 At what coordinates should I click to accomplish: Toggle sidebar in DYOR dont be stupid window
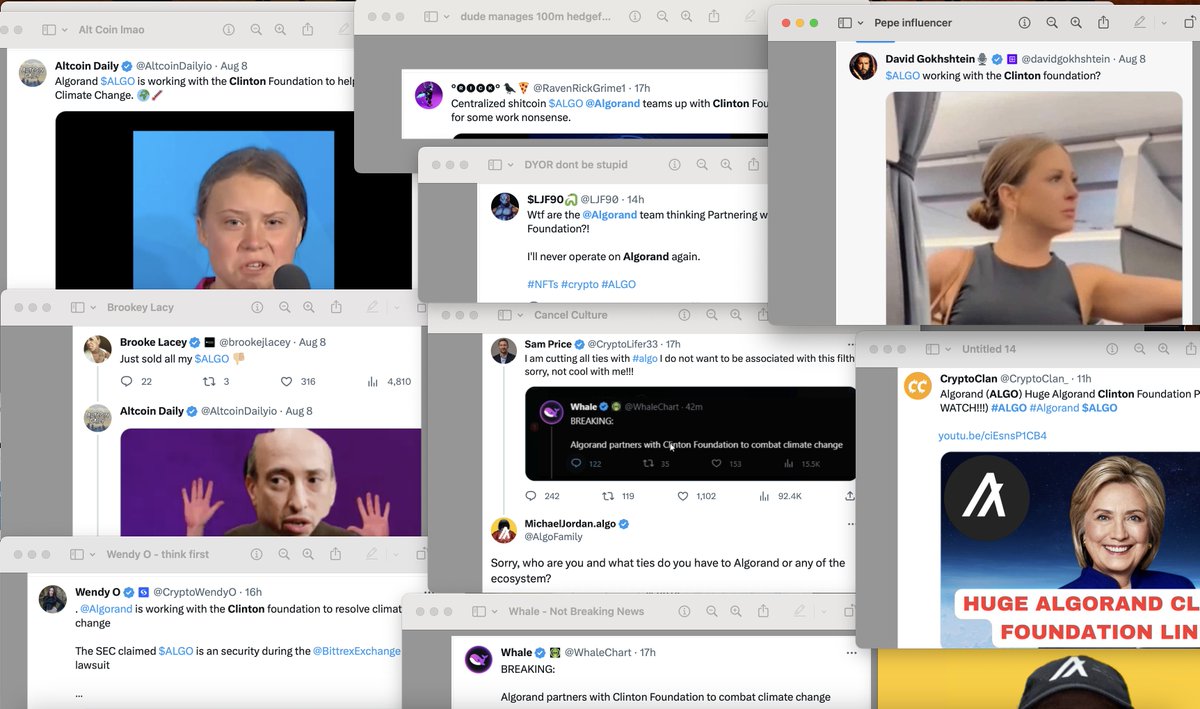[x=495, y=164]
